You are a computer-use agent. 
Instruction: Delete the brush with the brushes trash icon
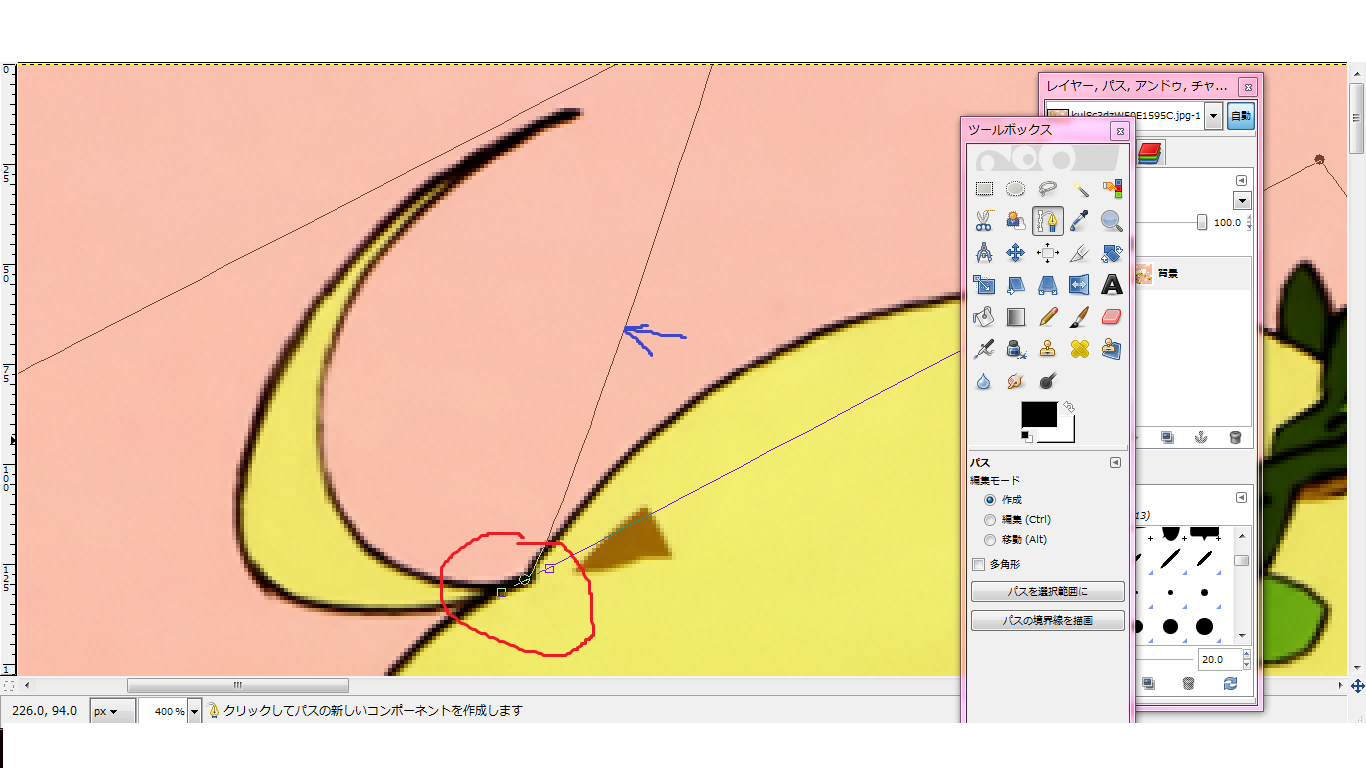click(1188, 684)
